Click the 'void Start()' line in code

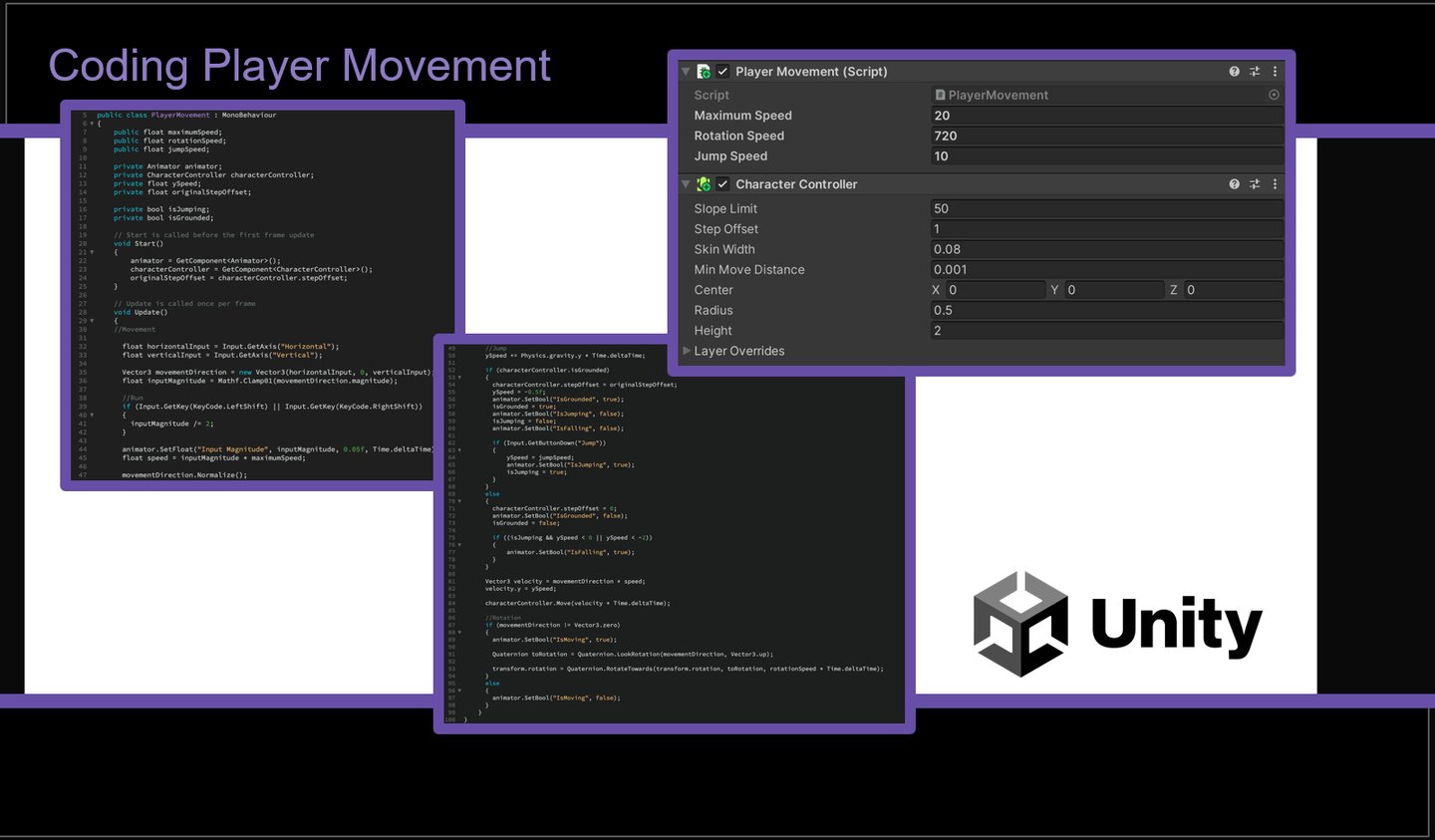tap(139, 243)
